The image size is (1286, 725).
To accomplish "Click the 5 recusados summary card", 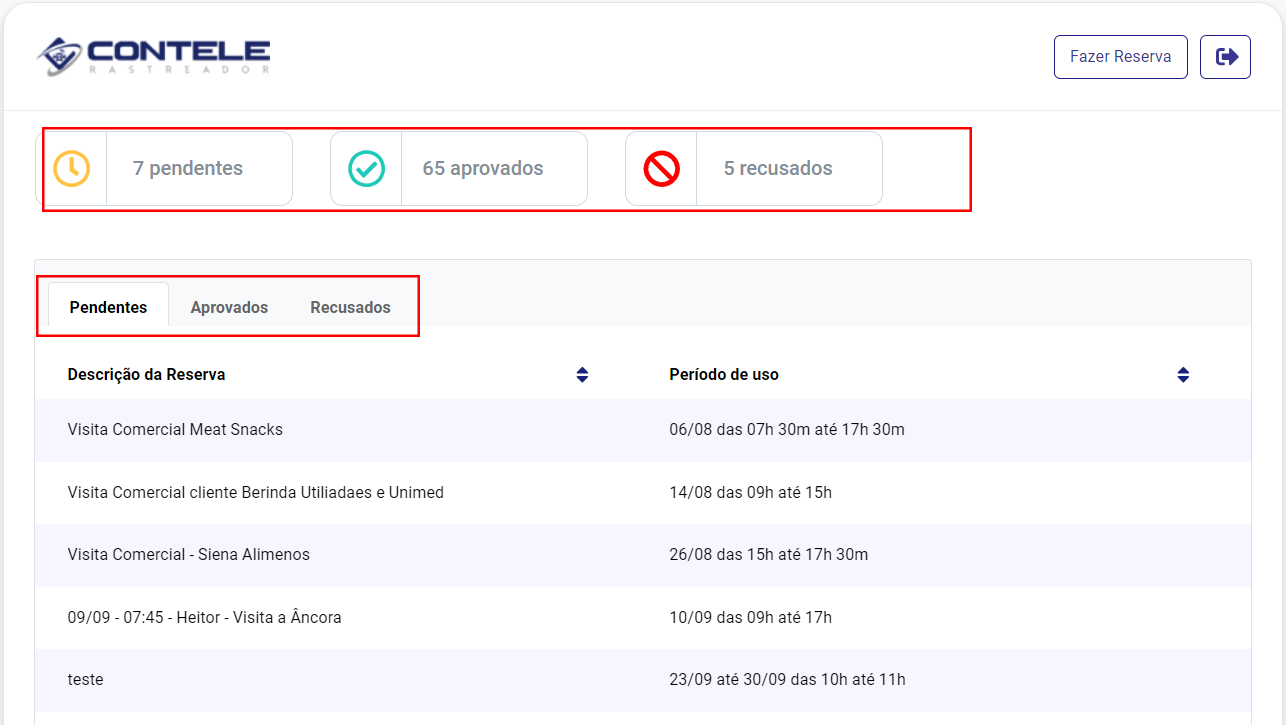I will click(789, 168).
